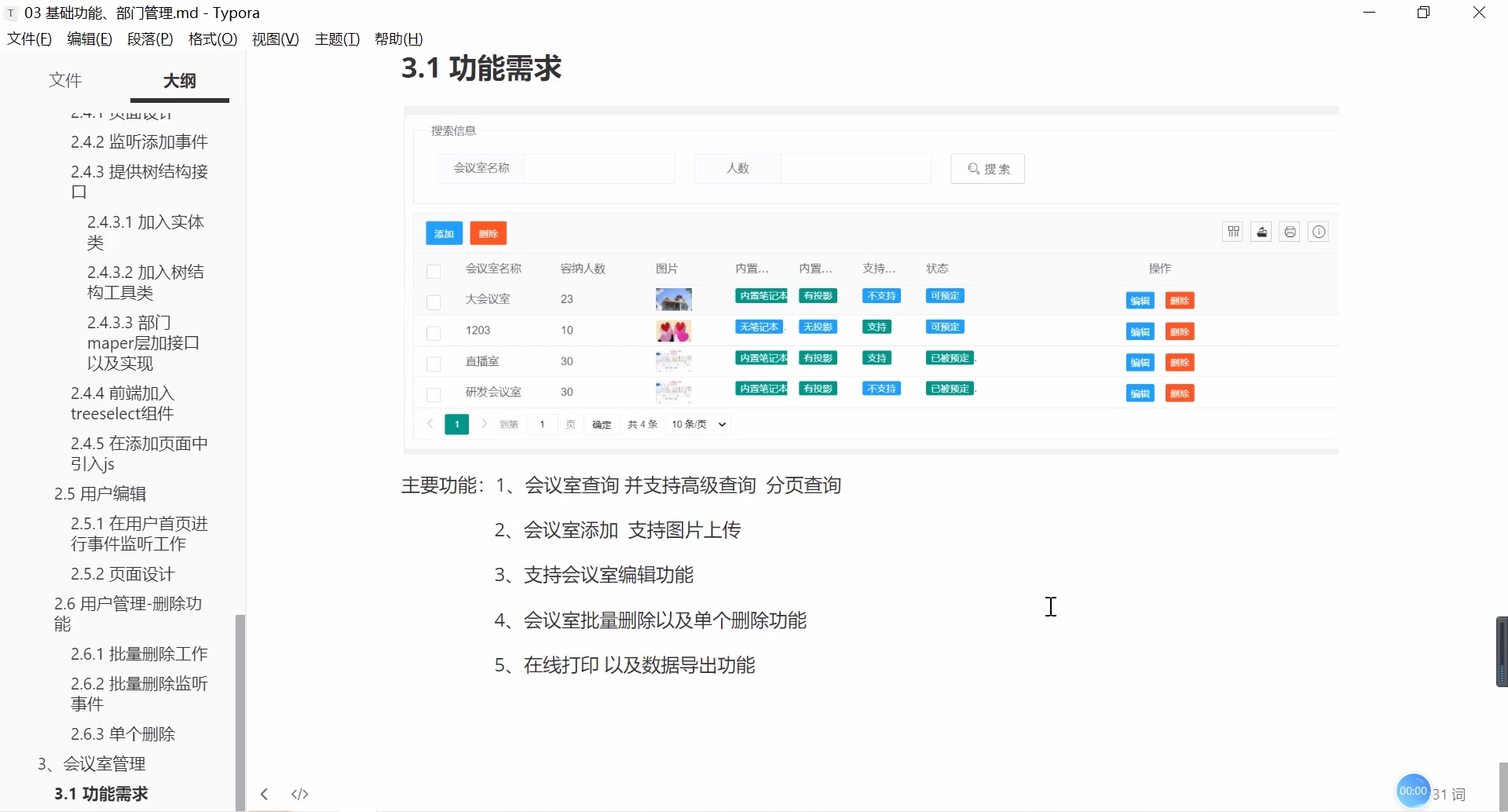
Task: Open the 10条/页 page size dropdown
Action: coord(697,423)
